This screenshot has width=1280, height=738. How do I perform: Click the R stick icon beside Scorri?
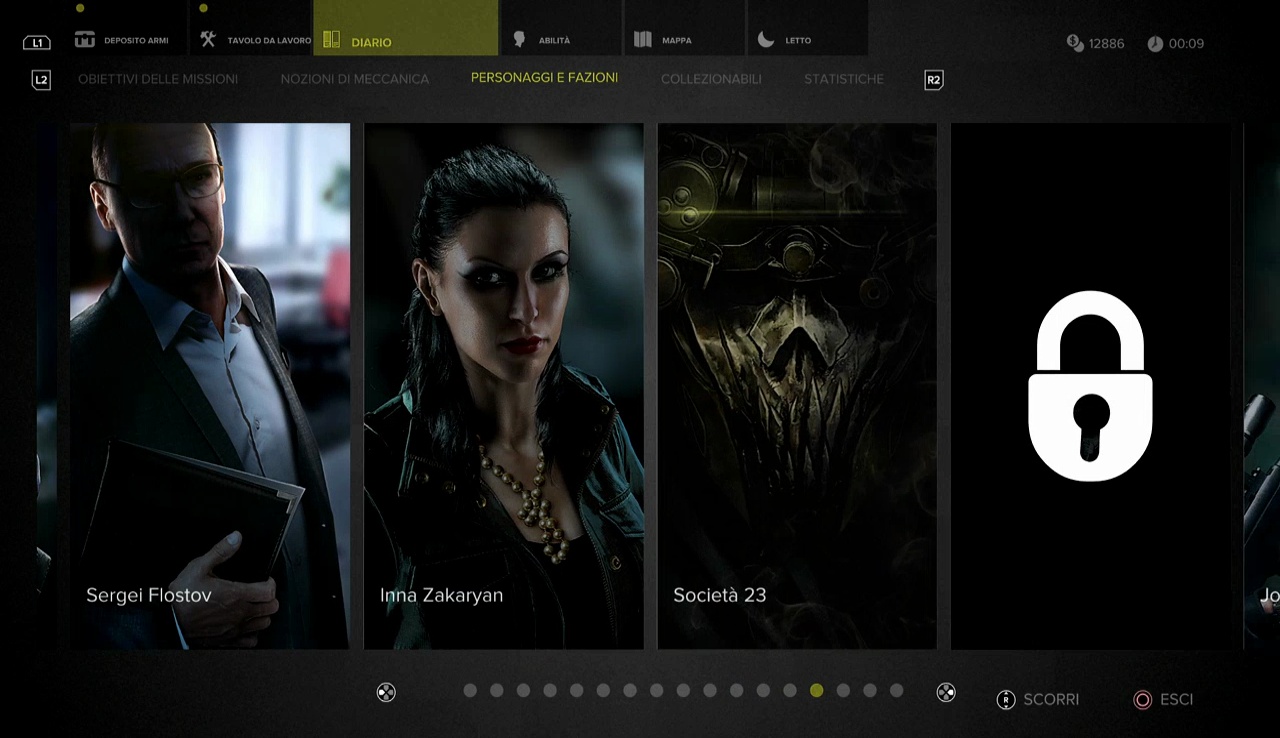pyautogui.click(x=1006, y=700)
